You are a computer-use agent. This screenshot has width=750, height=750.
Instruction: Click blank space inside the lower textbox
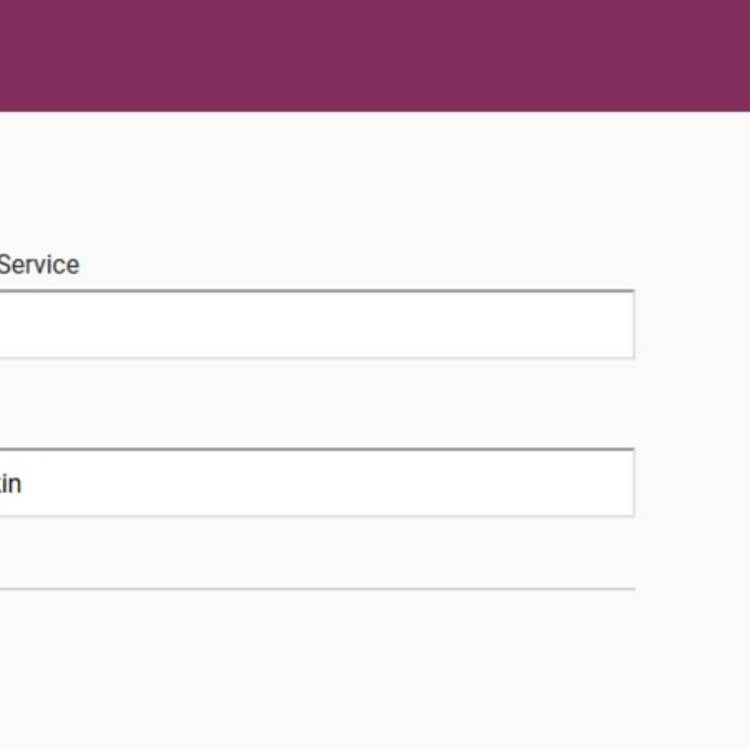tap(335, 484)
